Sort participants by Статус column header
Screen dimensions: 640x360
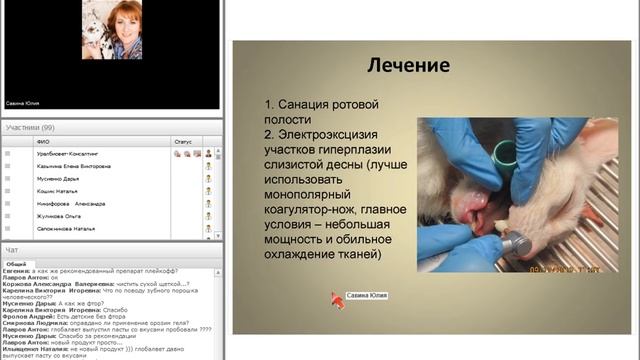(x=186, y=142)
